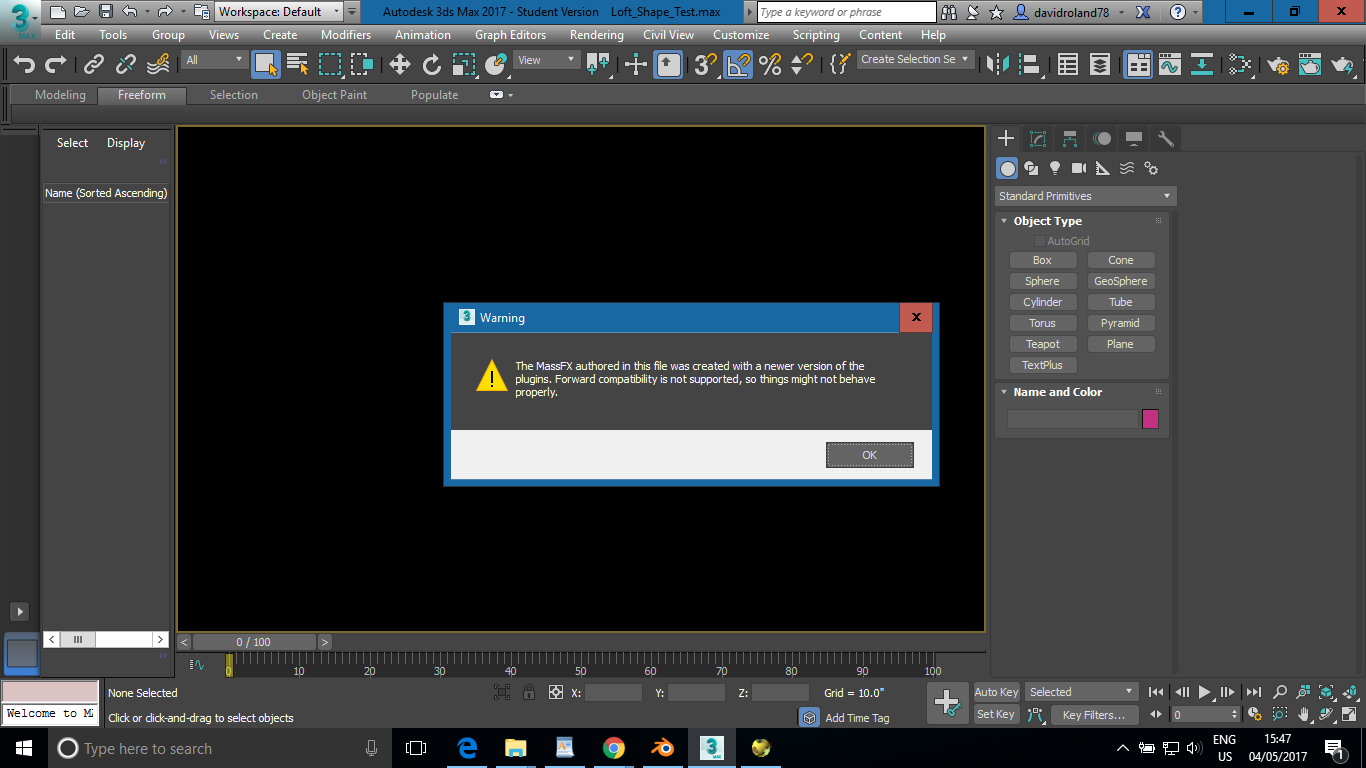Open the View reference coordinate dropdown

[546, 60]
